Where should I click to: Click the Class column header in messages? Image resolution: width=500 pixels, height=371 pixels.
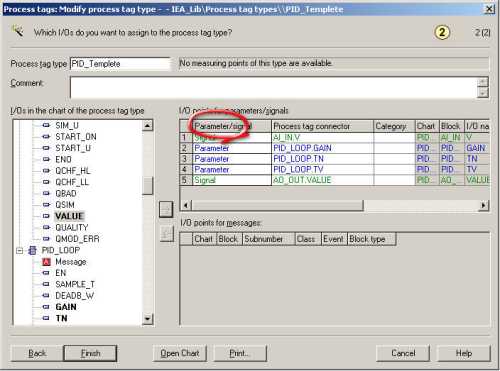click(308, 239)
